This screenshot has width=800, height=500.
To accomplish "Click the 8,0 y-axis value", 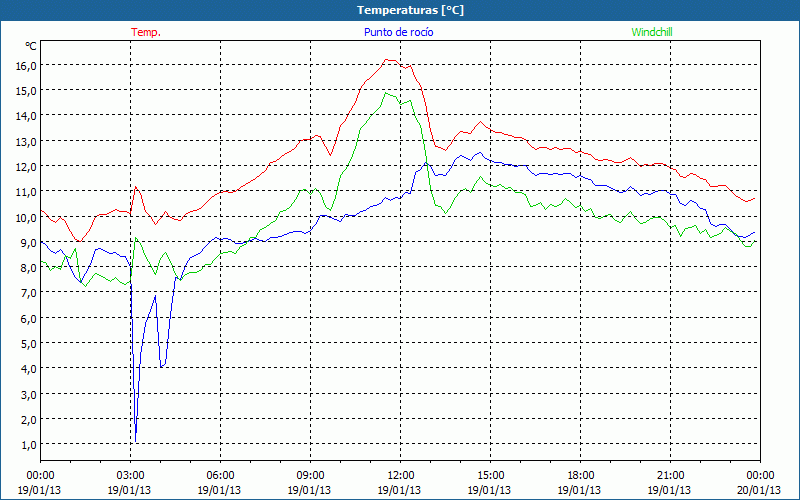I will pyautogui.click(x=28, y=268).
